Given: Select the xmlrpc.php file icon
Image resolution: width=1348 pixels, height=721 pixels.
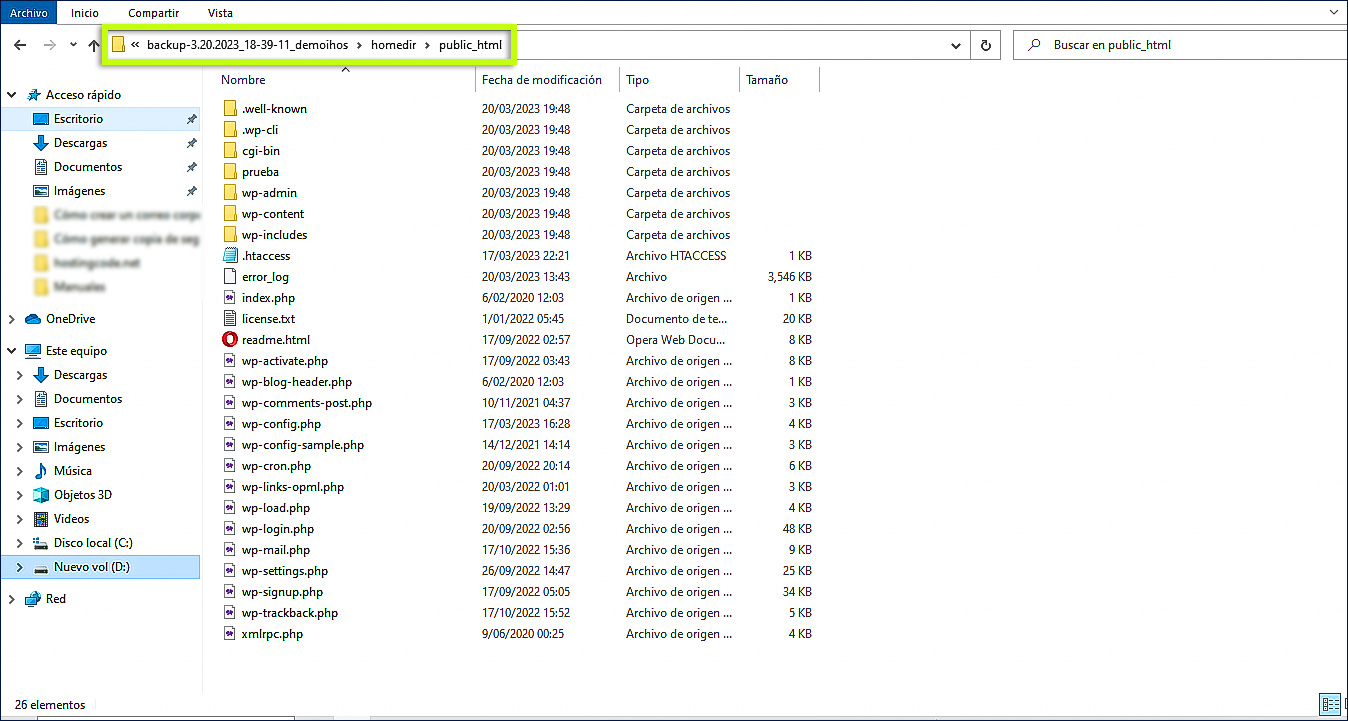Looking at the screenshot, I should click(230, 633).
